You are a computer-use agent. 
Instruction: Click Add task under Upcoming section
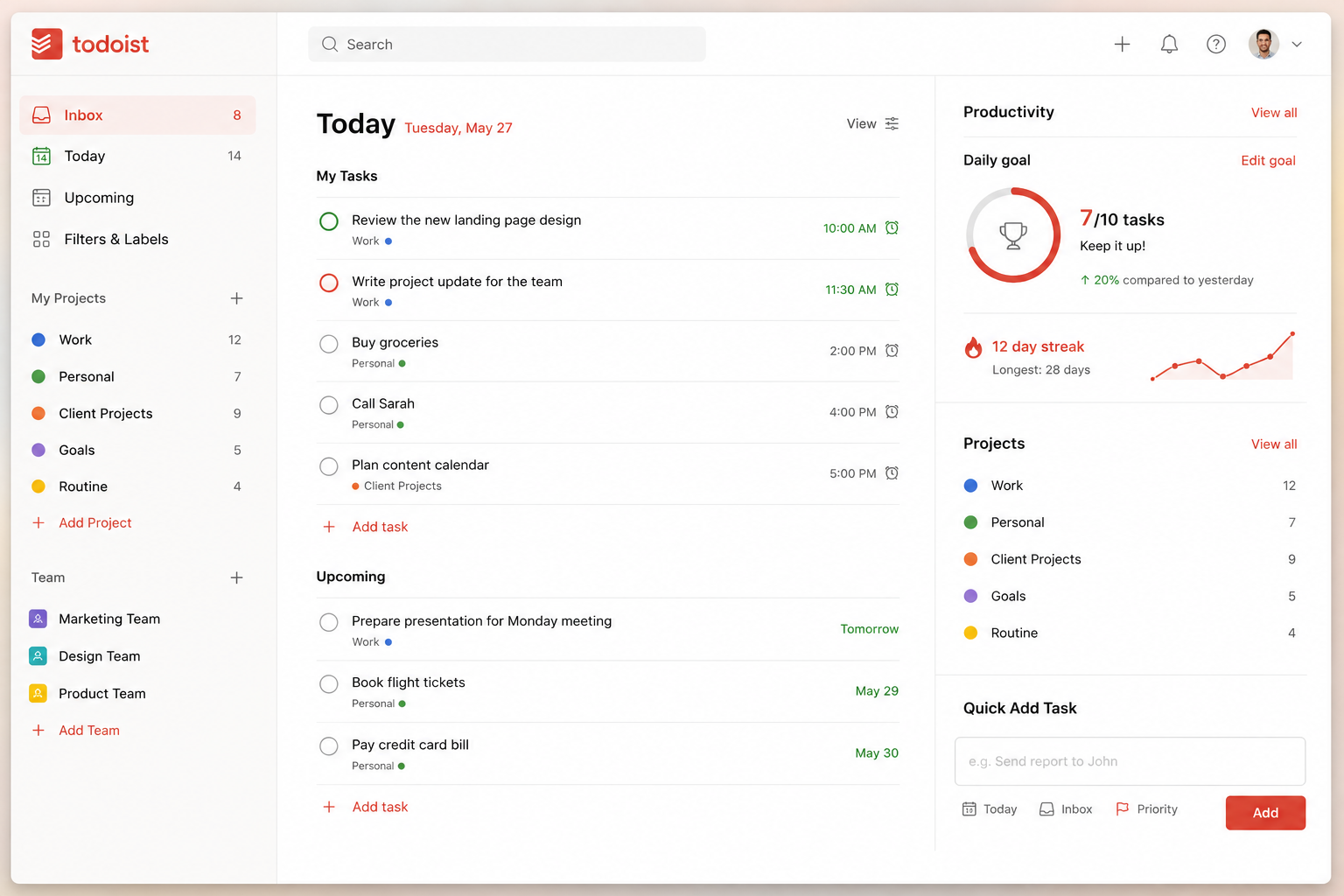366,807
